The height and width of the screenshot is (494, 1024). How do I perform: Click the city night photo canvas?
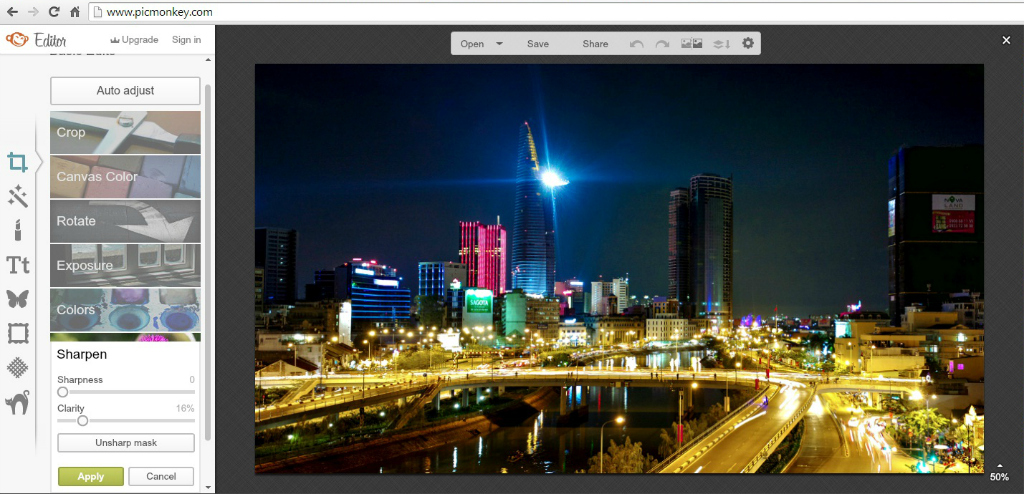click(619, 269)
